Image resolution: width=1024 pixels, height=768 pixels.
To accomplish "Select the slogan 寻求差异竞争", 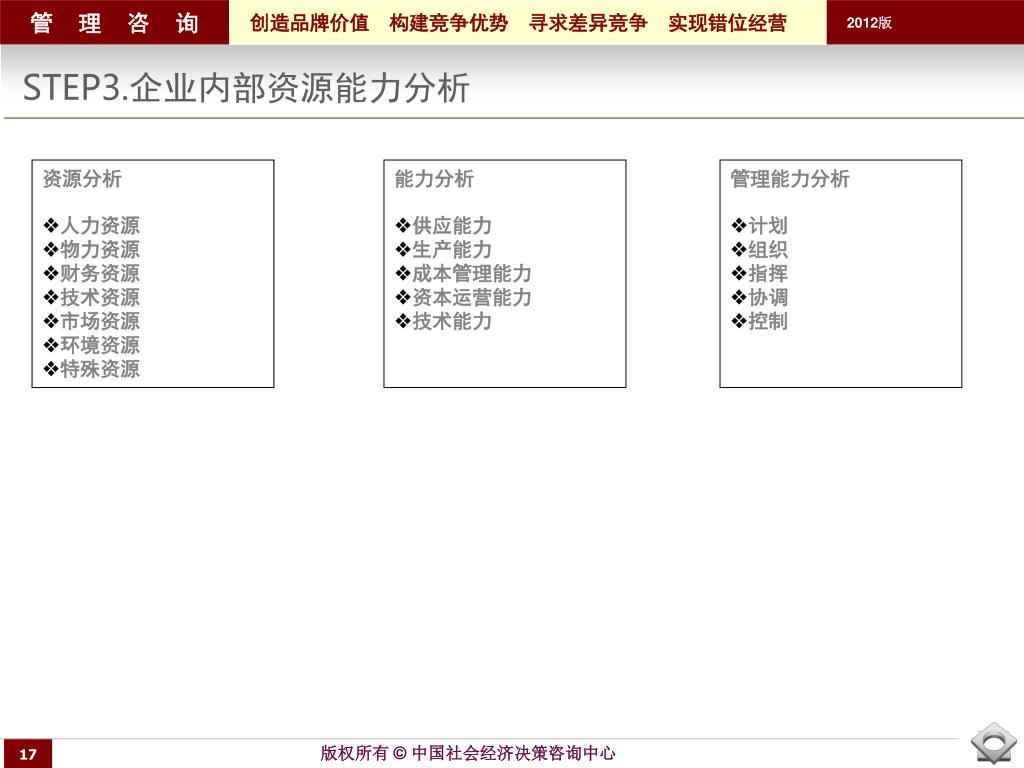I will pyautogui.click(x=588, y=24).
